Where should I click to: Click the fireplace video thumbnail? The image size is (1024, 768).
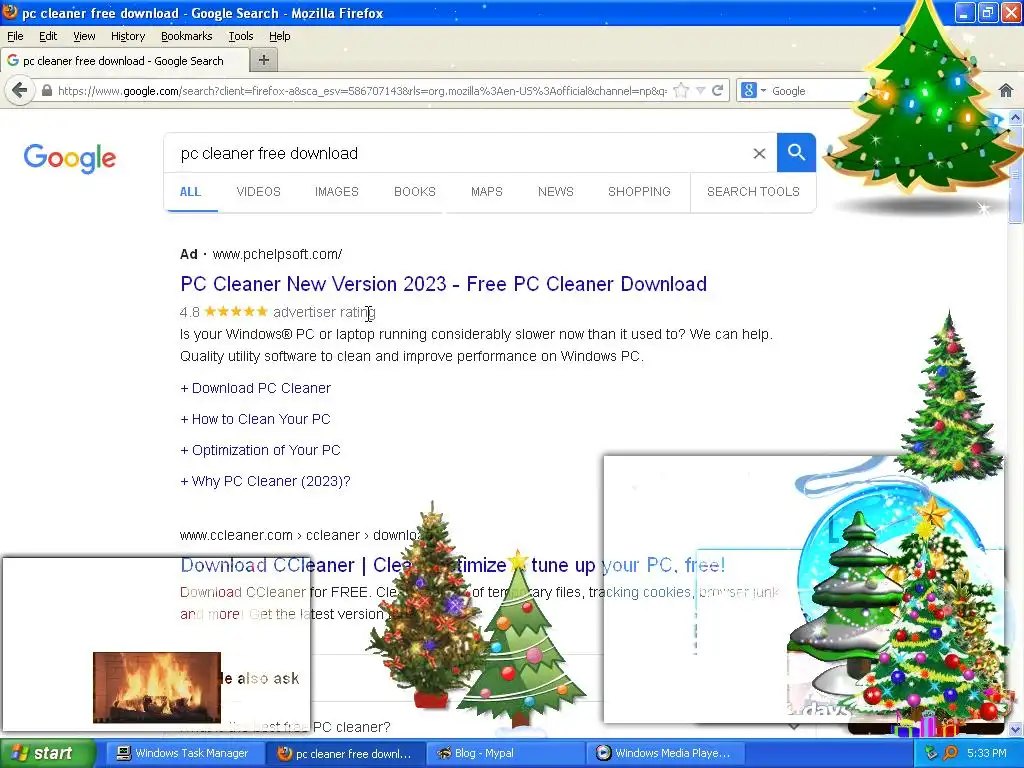click(x=157, y=688)
